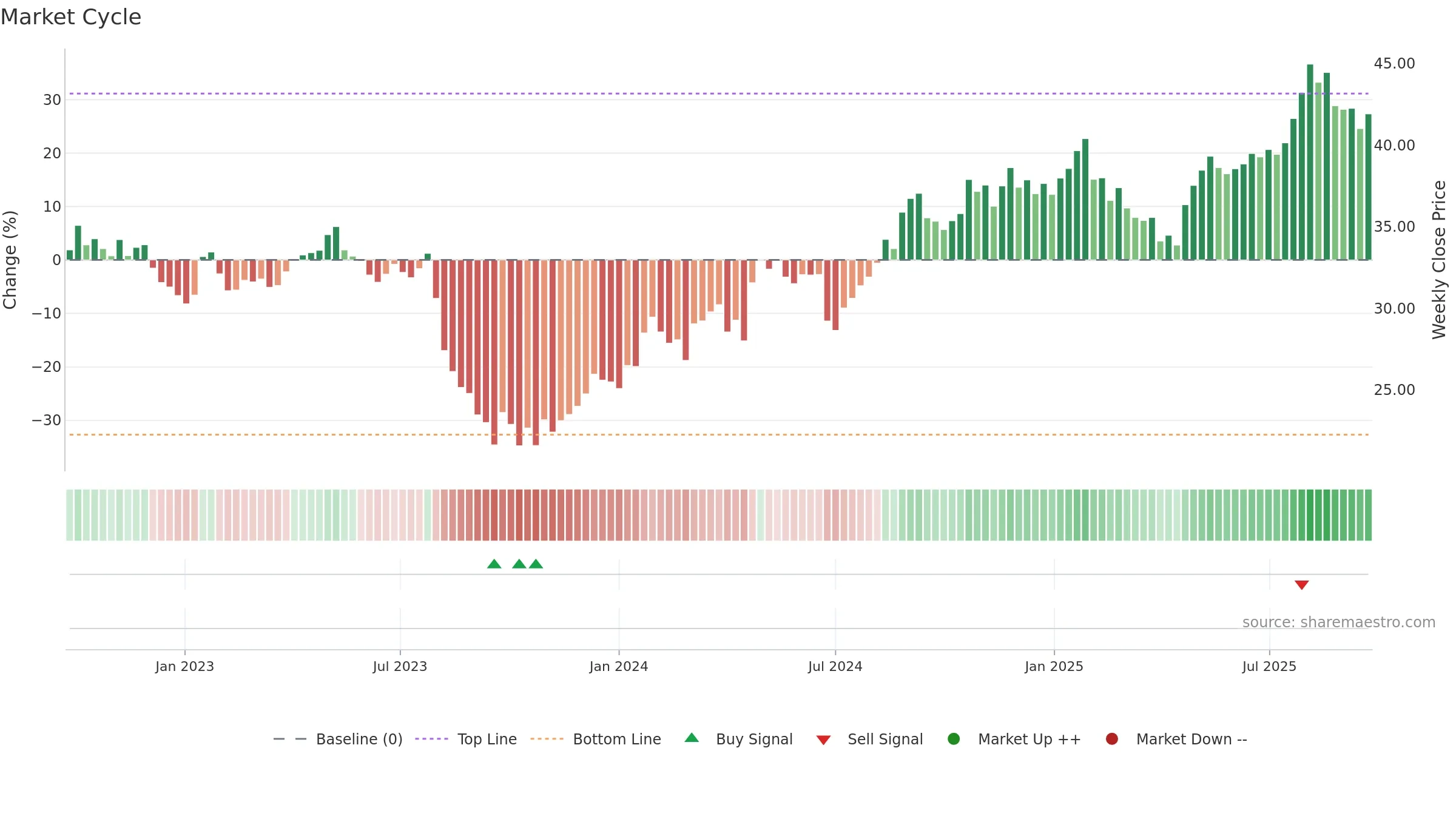Click the green Buy Signal triangle in legend

coord(692,738)
